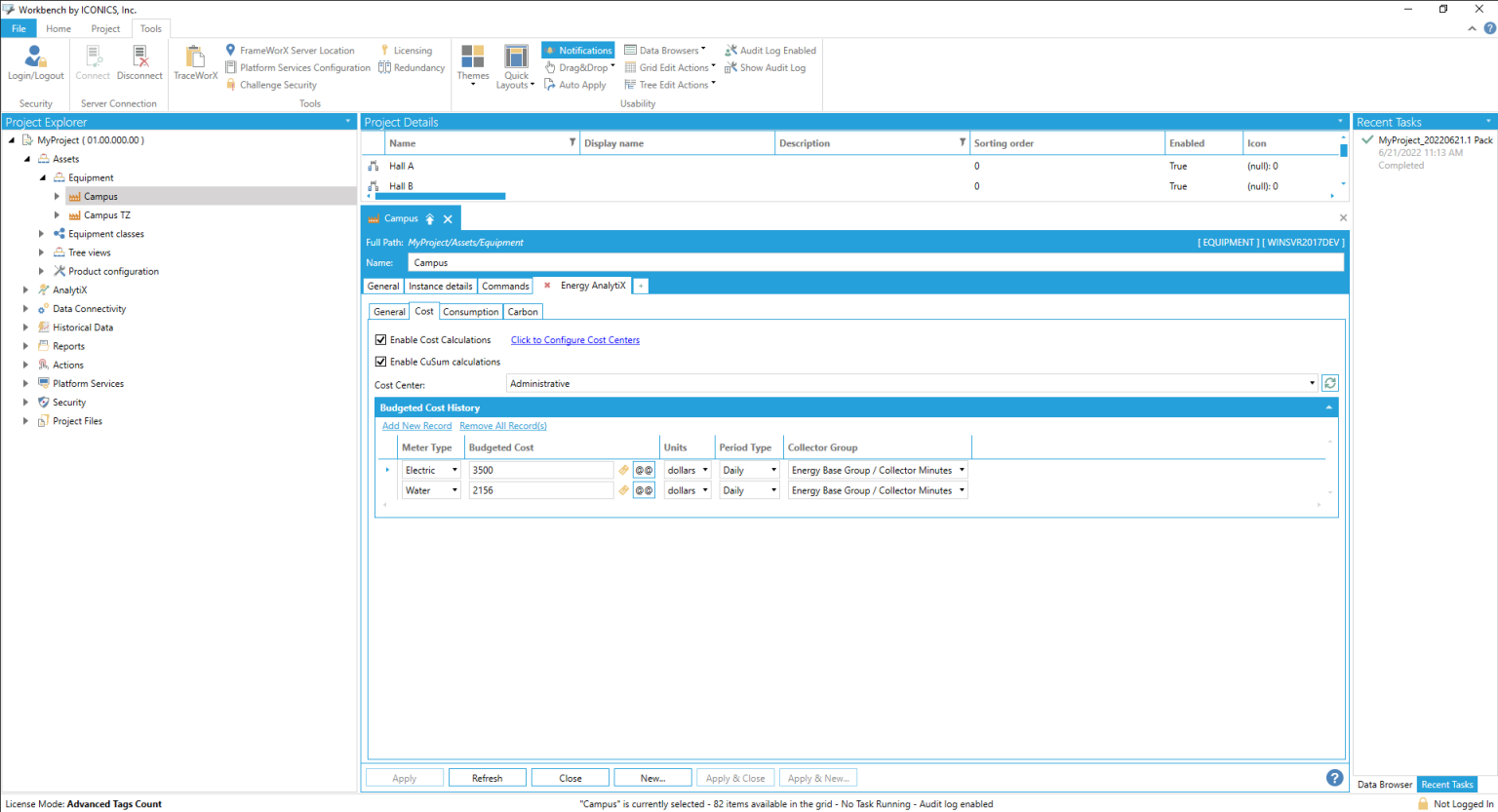Open Cost Center dropdown
The image size is (1498, 812).
pos(1312,384)
